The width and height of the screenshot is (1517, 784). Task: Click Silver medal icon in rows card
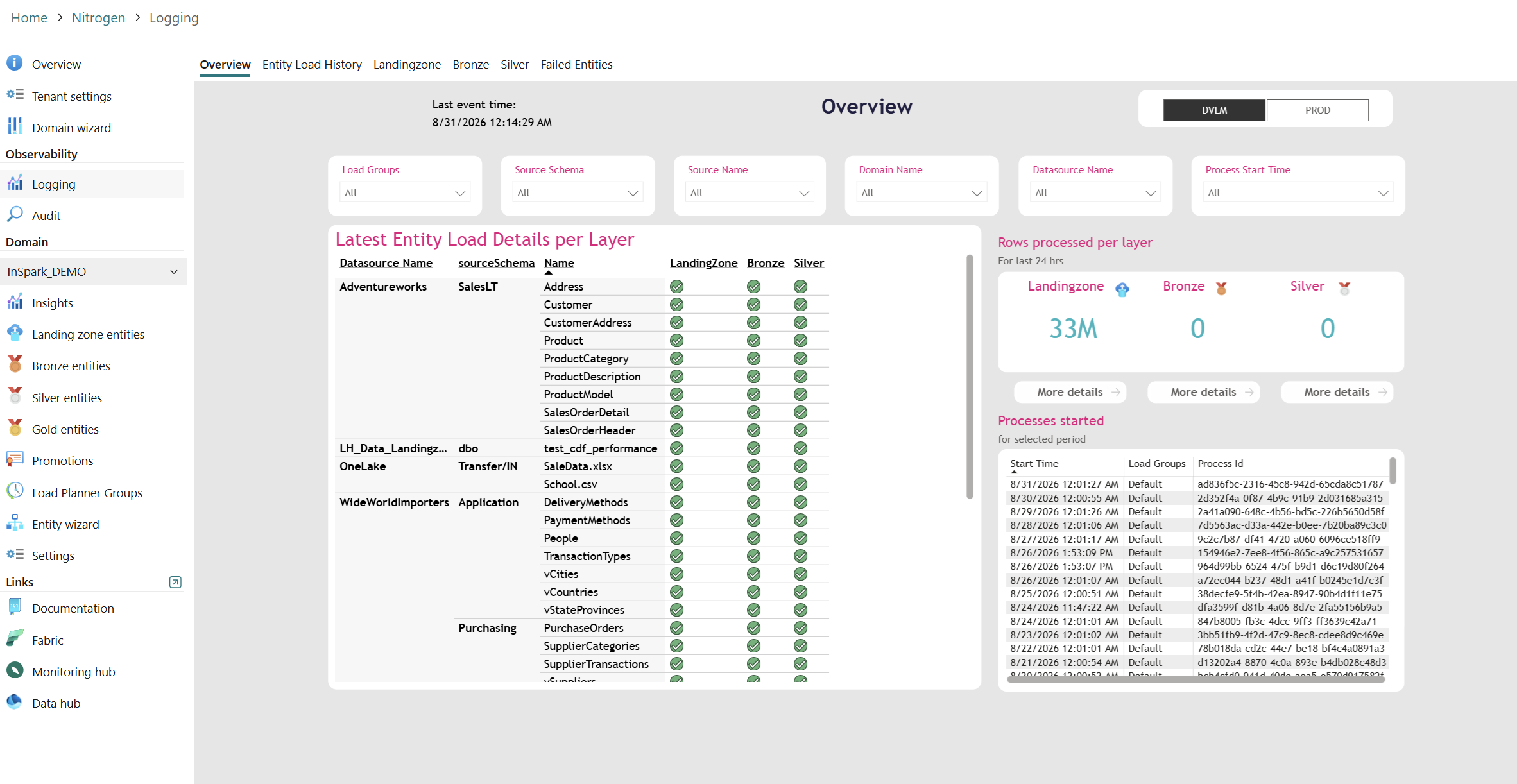pos(1344,289)
